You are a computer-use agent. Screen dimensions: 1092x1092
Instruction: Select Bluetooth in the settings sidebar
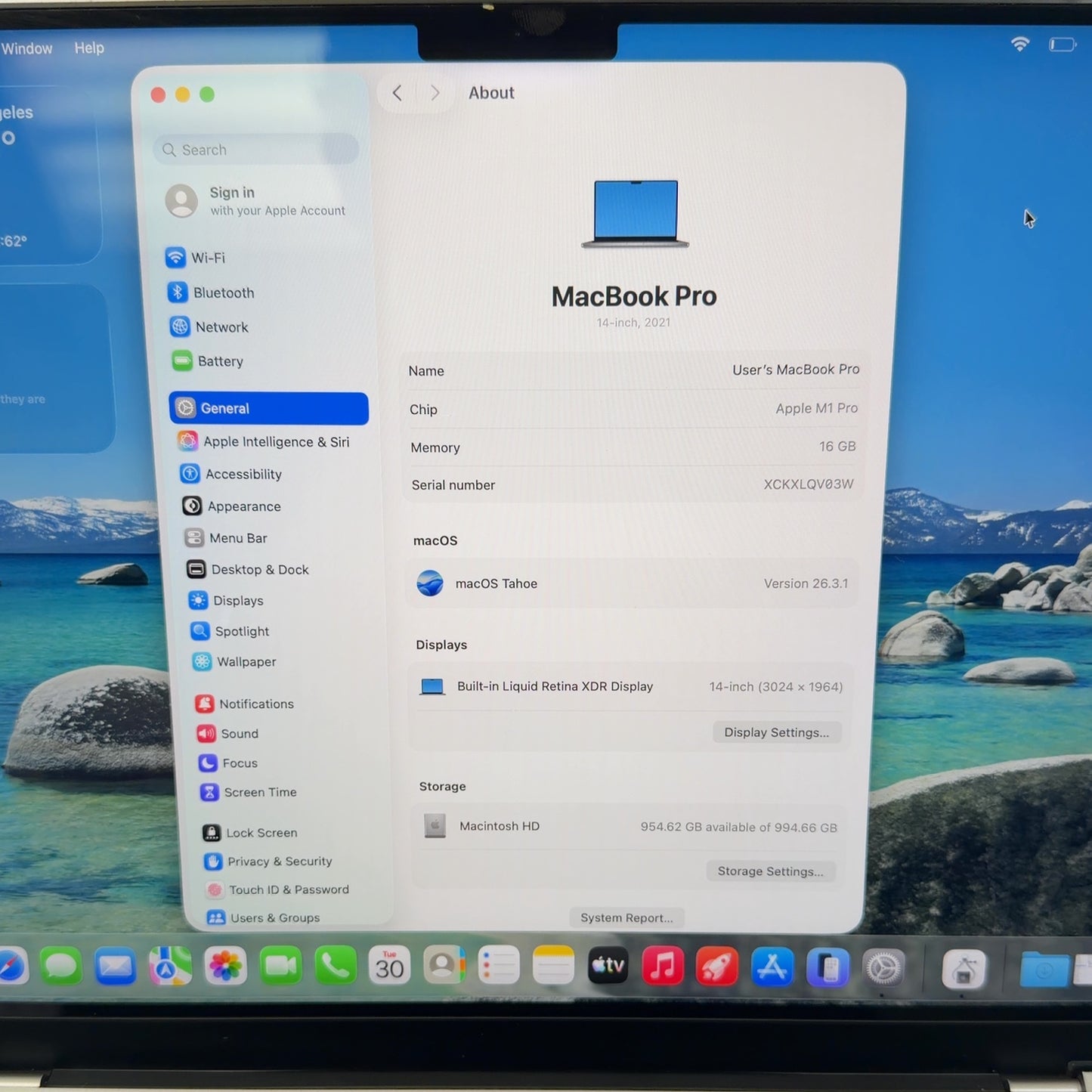coord(211,292)
